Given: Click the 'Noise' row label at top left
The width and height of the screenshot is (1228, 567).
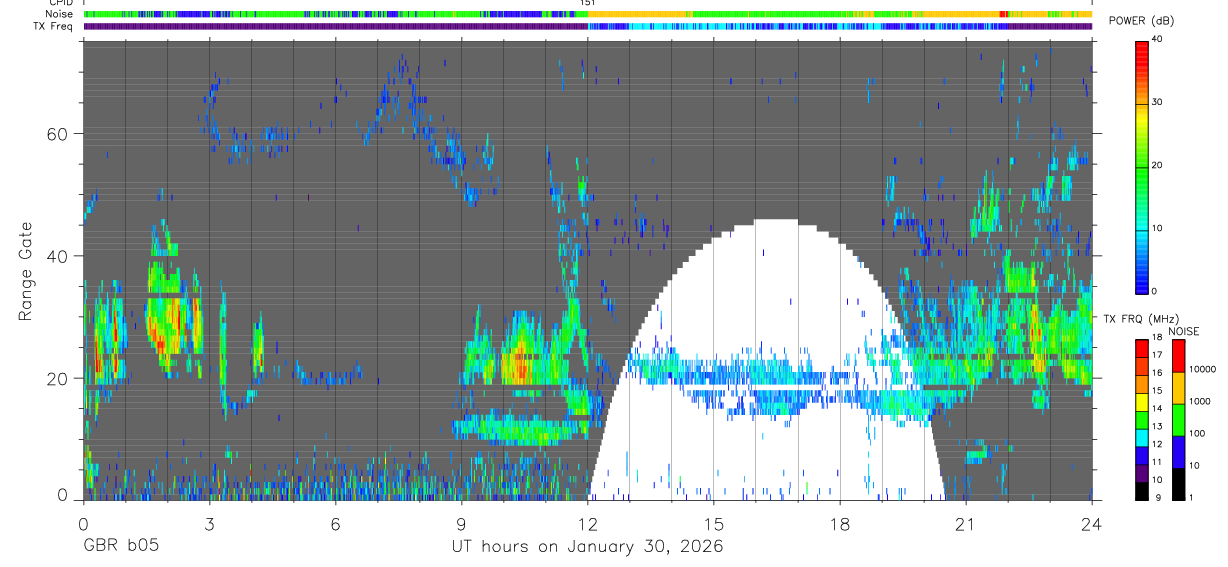Looking at the screenshot, I should [x=60, y=14].
